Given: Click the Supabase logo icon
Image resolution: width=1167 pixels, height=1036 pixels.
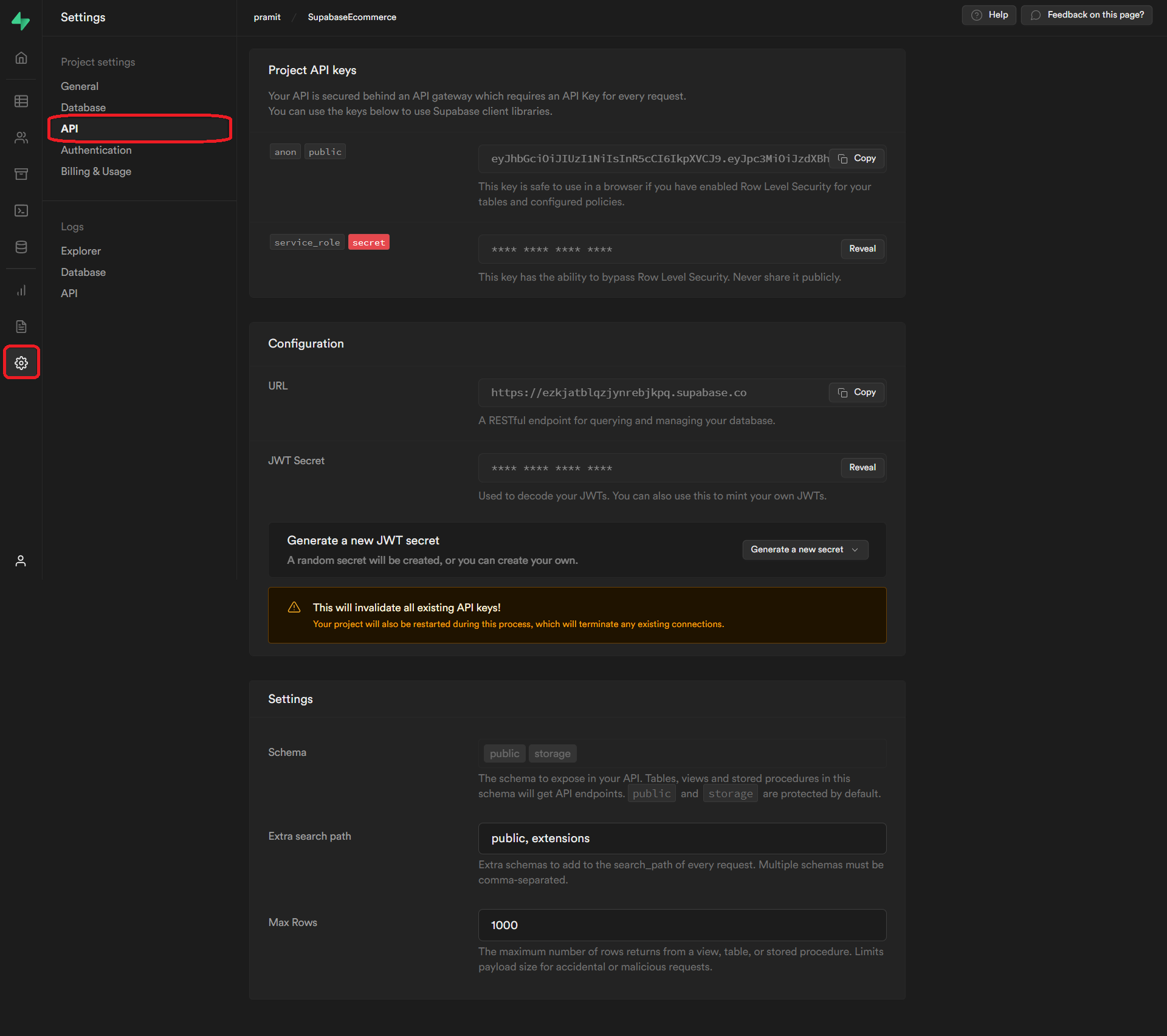Looking at the screenshot, I should [x=21, y=21].
